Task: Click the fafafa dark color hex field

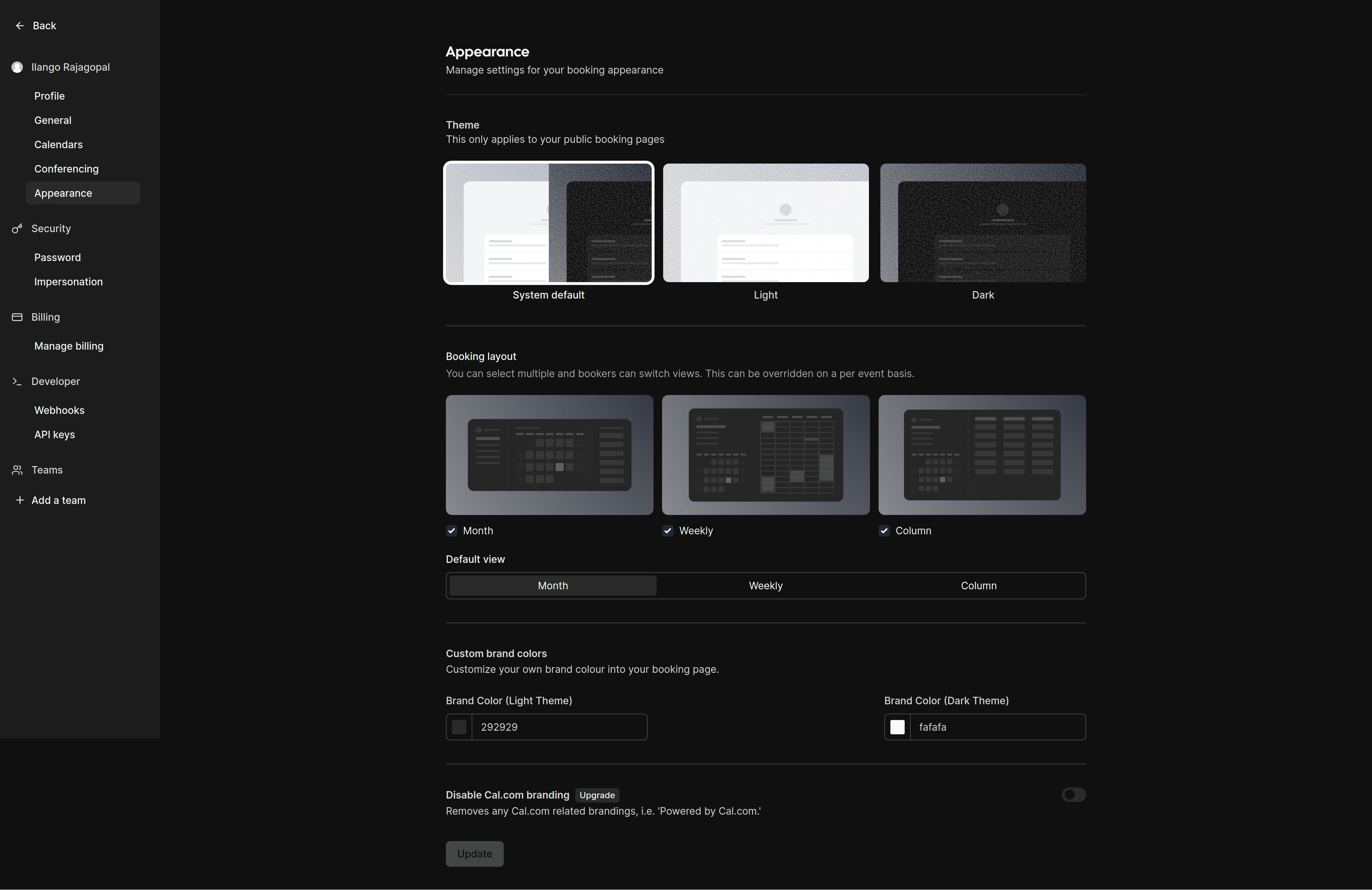Action: point(997,727)
